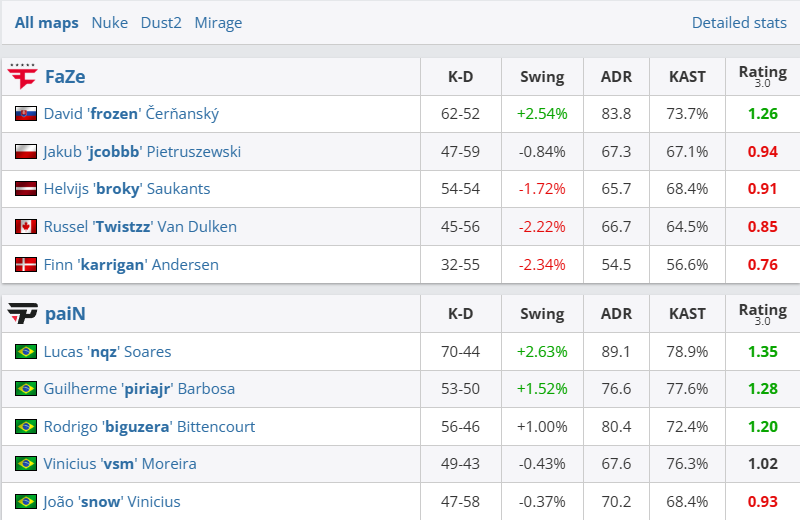Open Finn 'karrigan' Andersen's player page

(131, 265)
